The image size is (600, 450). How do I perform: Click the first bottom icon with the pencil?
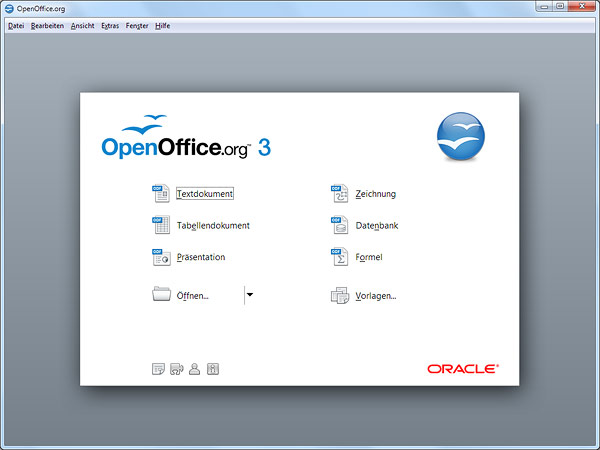pos(158,369)
